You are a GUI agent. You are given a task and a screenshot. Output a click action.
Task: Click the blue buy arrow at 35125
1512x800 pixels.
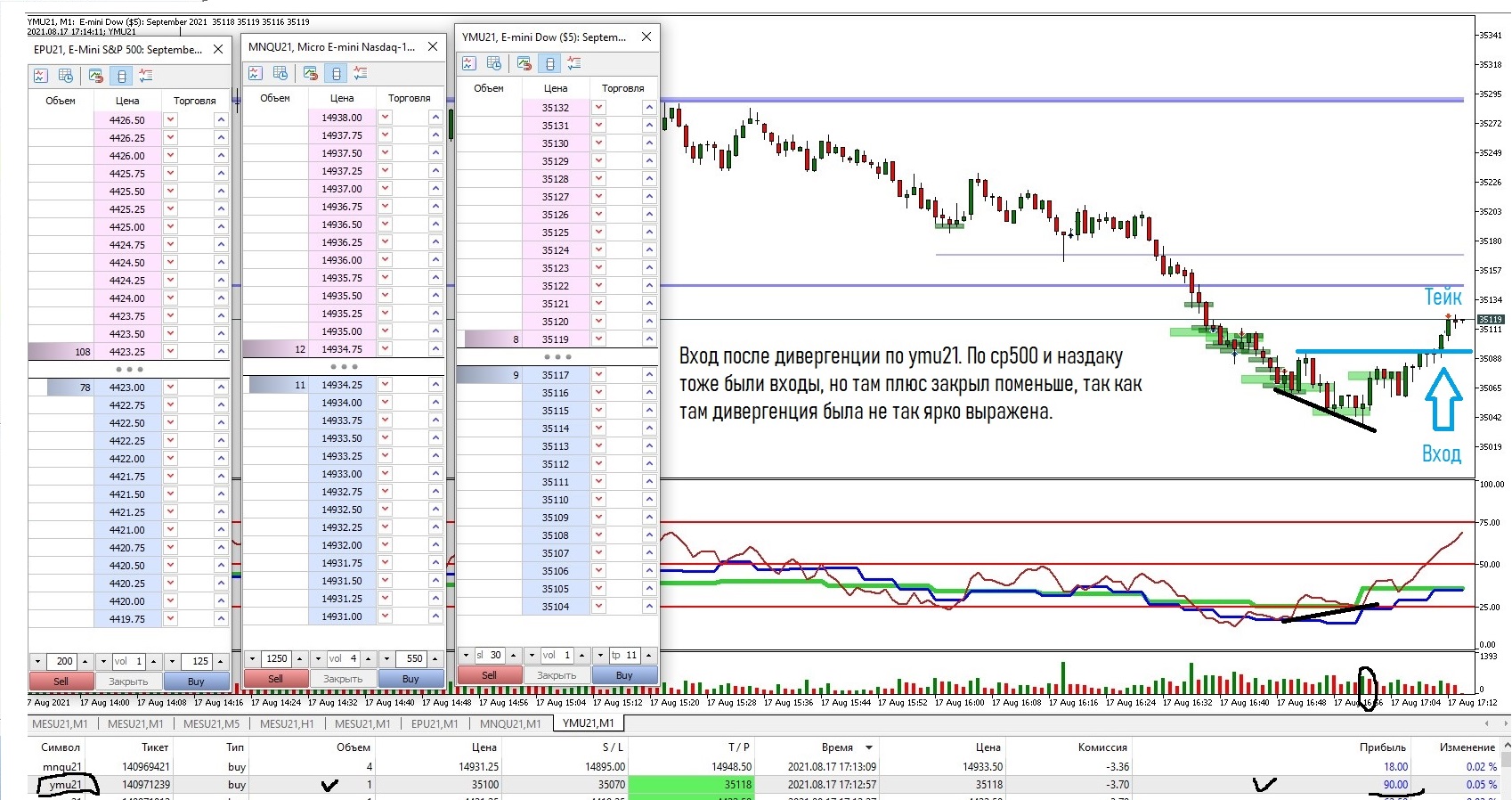[649, 233]
